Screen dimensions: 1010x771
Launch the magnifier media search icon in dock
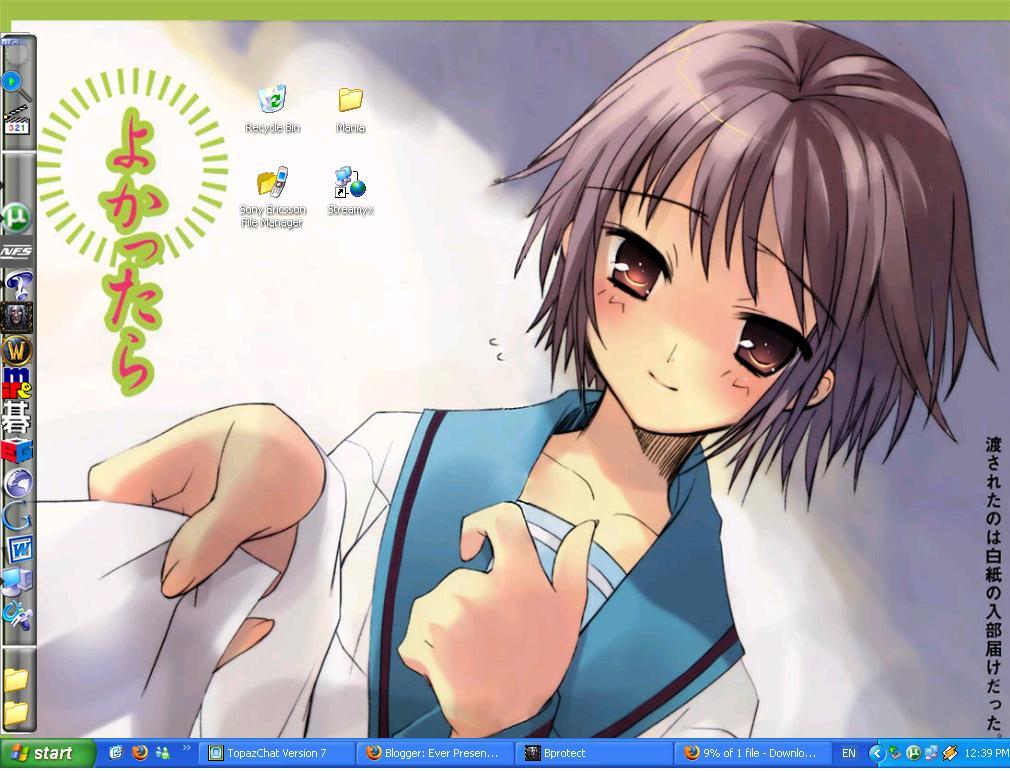pos(15,85)
